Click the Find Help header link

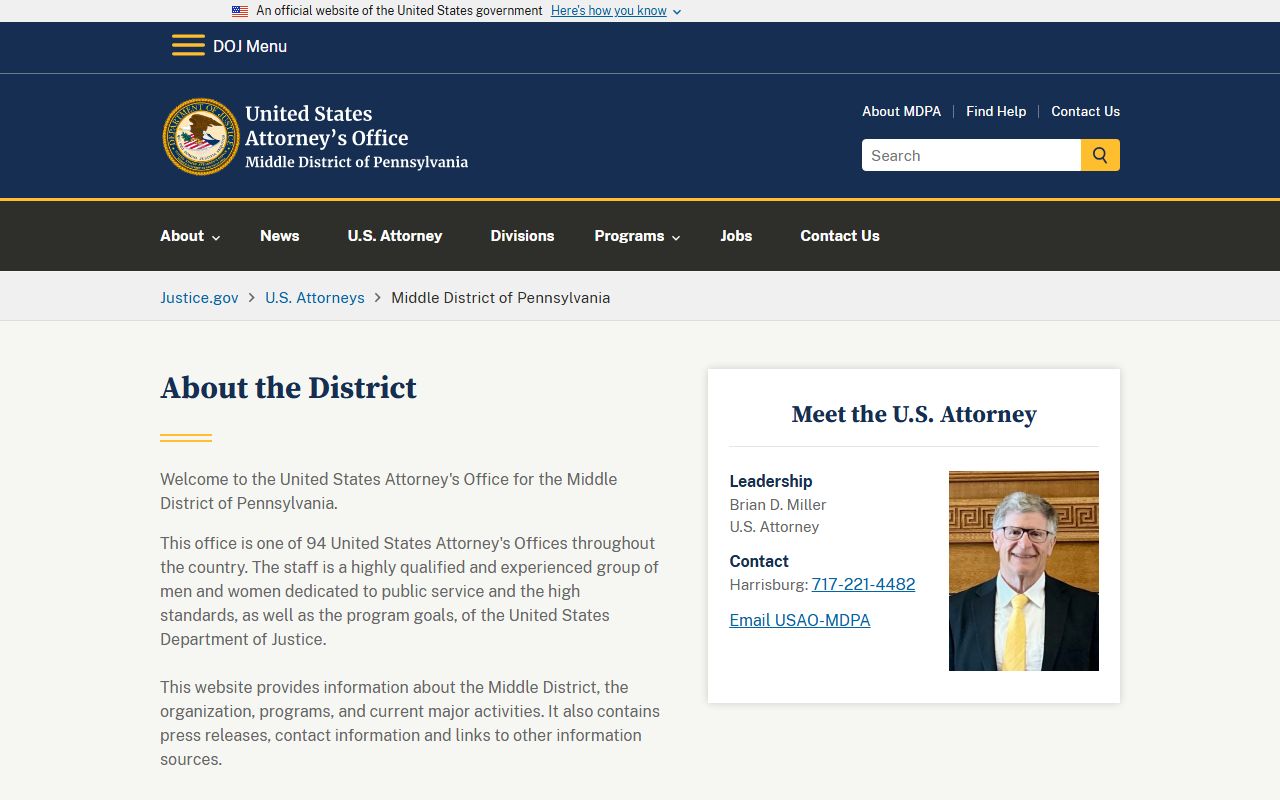[x=996, y=111]
